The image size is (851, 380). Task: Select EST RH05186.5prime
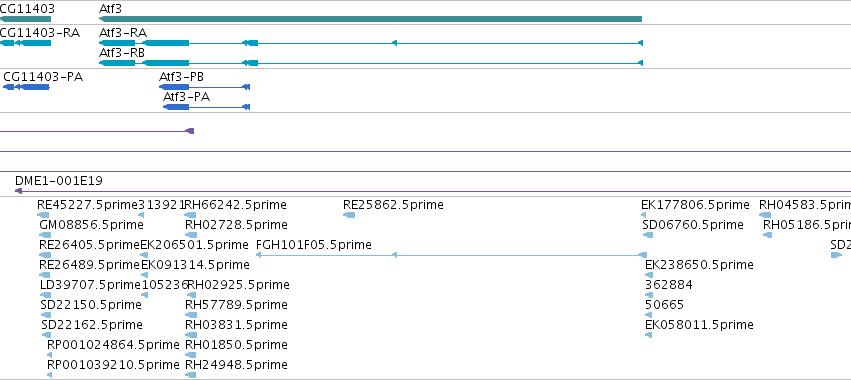click(806, 225)
